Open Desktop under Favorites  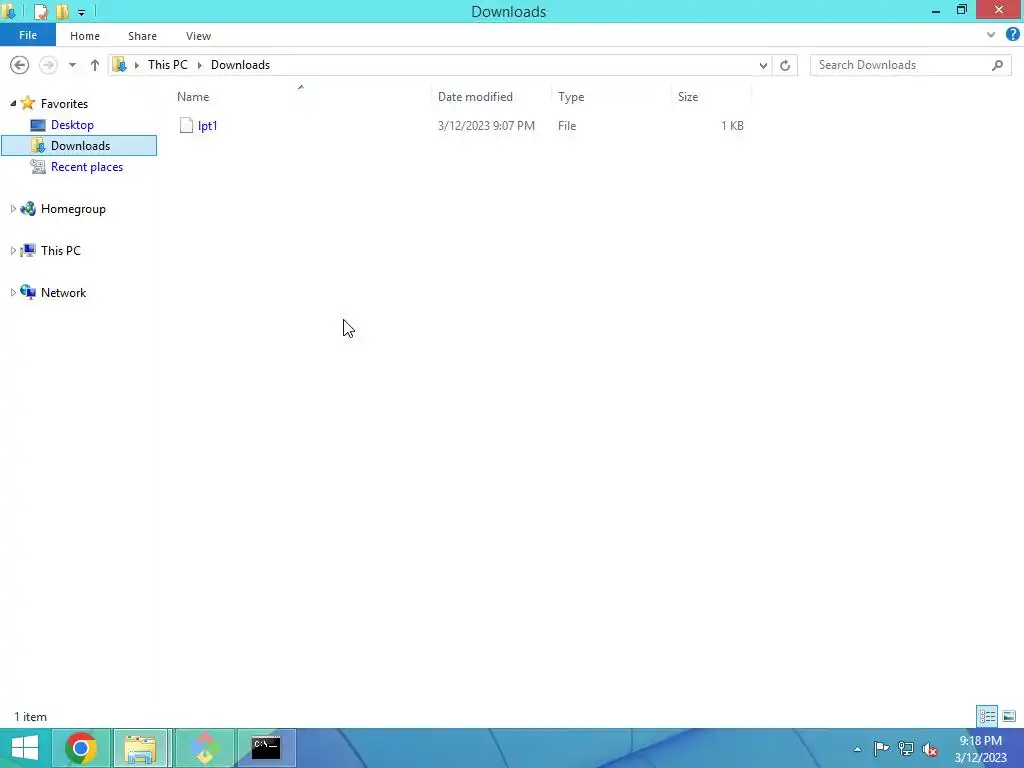pyautogui.click(x=72, y=125)
